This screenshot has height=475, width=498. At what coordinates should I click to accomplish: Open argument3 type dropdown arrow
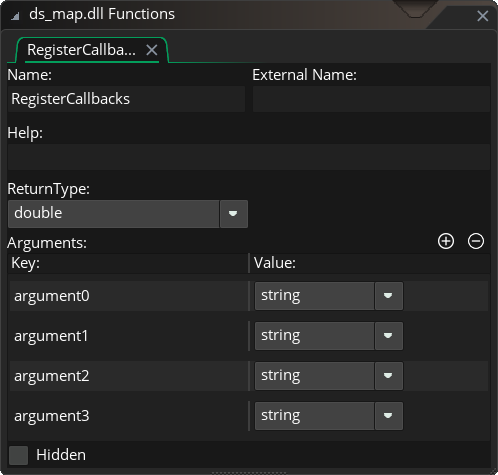(388, 416)
